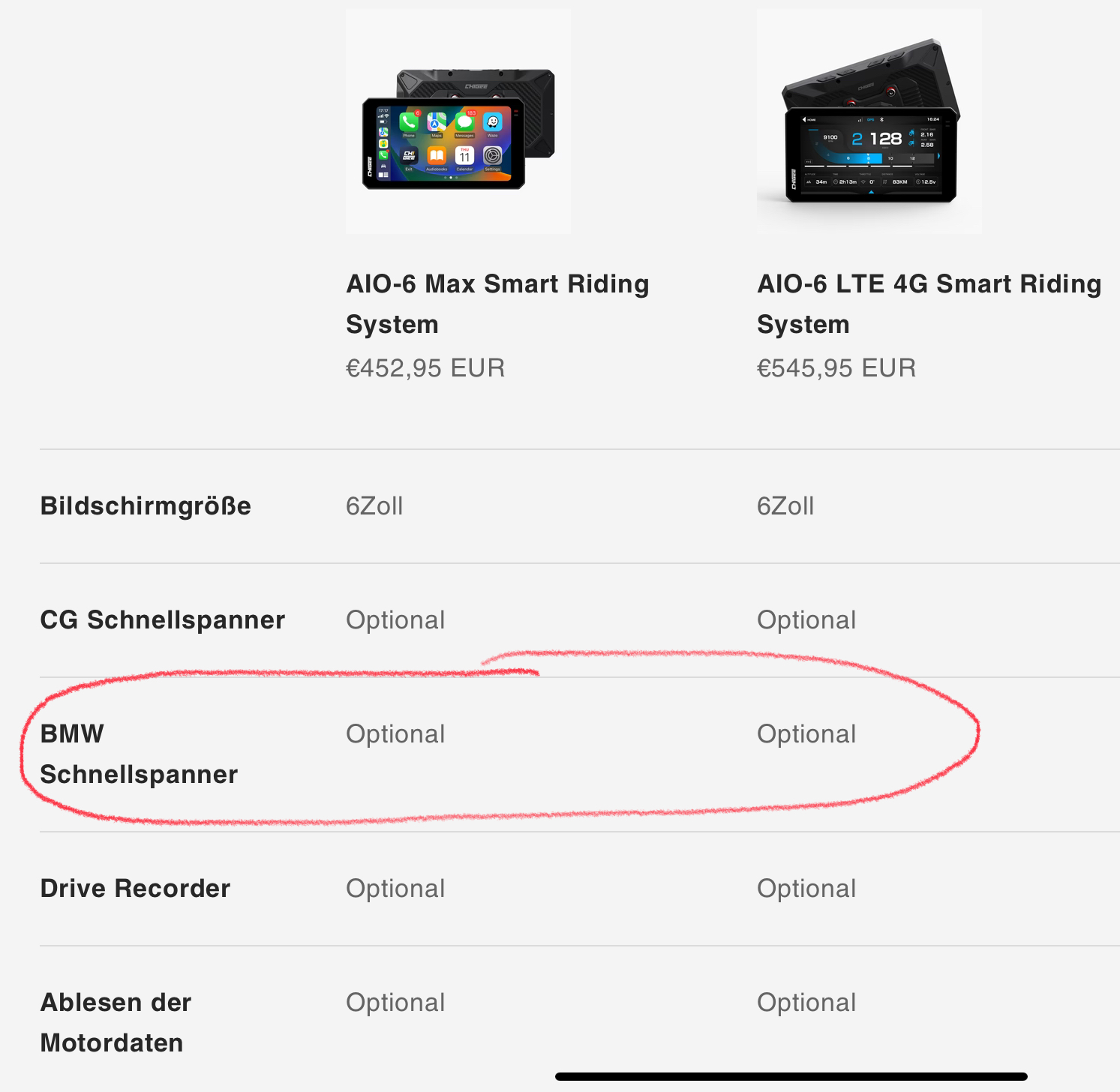Open the AIO-6 LTE 4G product image
This screenshot has height=1092, width=1120.
click(869, 121)
